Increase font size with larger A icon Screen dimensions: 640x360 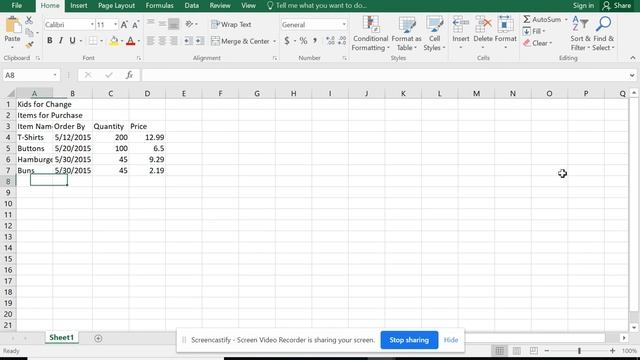point(124,24)
